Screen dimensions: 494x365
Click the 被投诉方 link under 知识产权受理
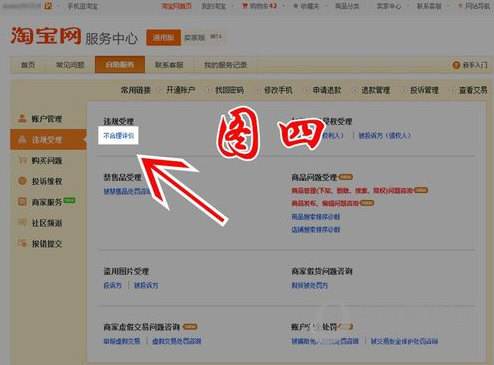pos(385,135)
